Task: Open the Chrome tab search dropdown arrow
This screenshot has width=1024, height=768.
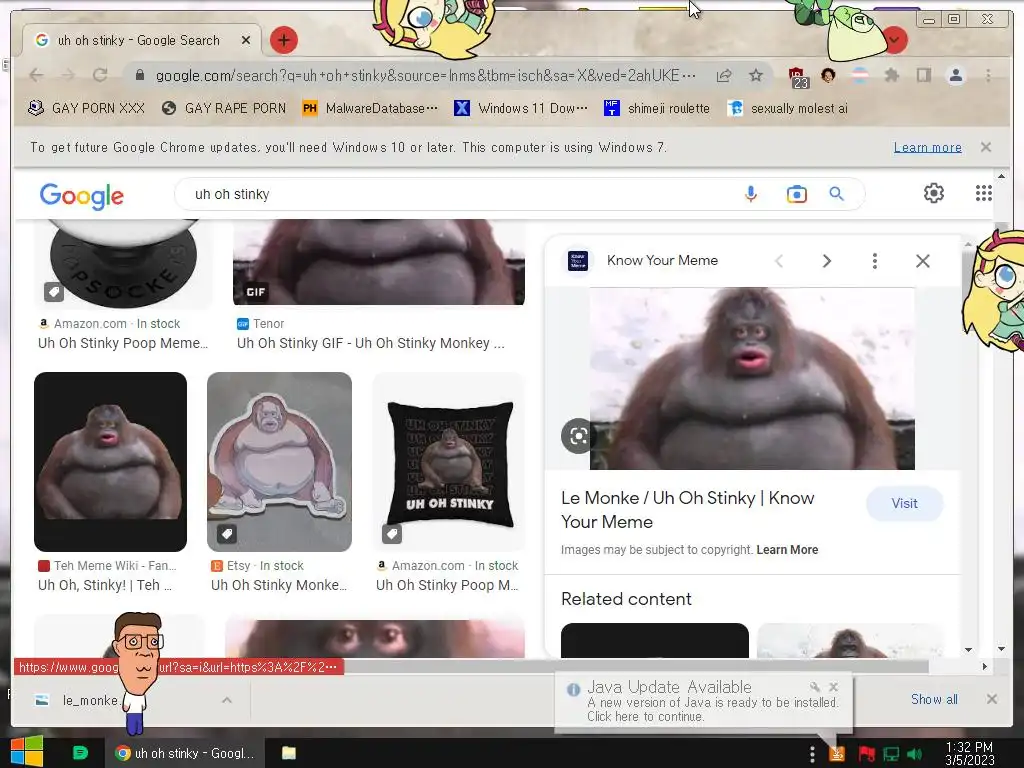Action: coord(895,40)
